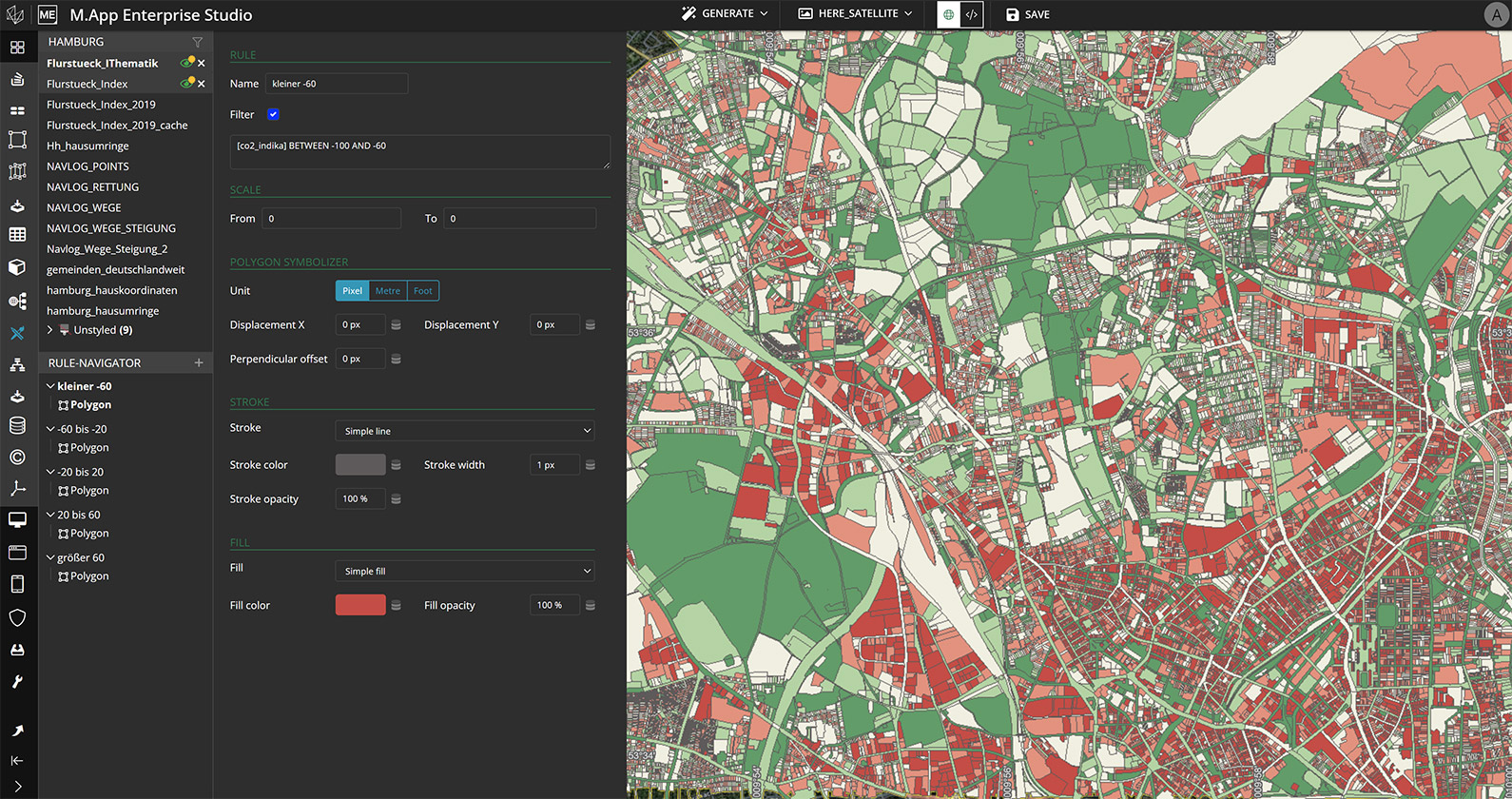This screenshot has height=799, width=1512.
Task: Open the stacked layers sidebar icon
Action: pyautogui.click(x=17, y=79)
